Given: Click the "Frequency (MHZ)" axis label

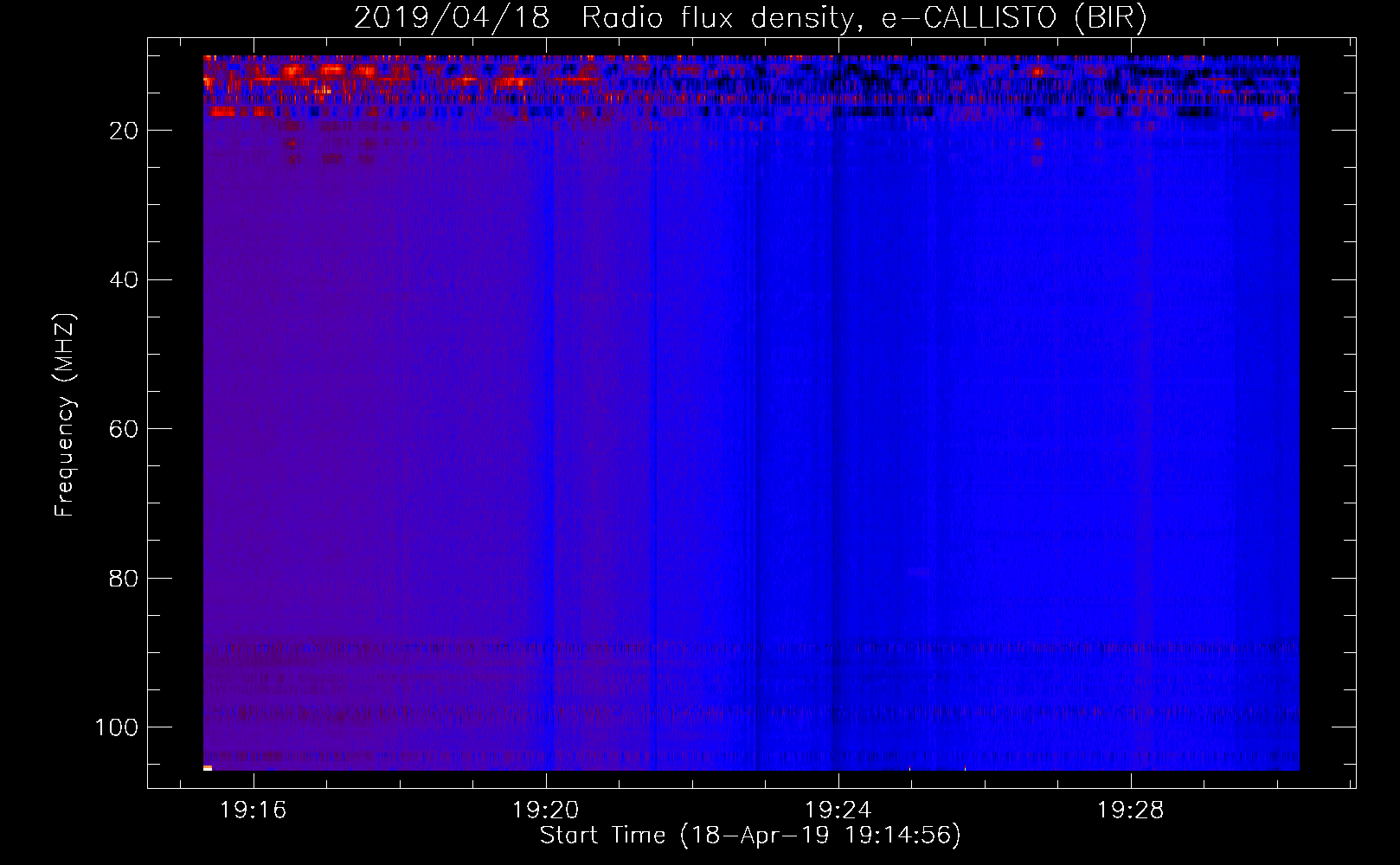Looking at the screenshot, I should click(x=65, y=415).
